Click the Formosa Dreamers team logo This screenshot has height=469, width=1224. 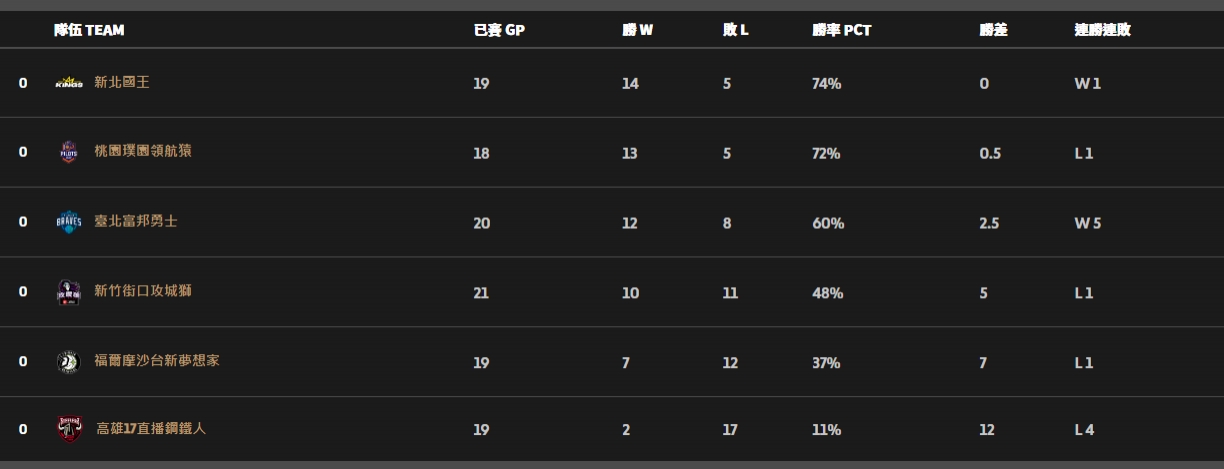[68, 362]
